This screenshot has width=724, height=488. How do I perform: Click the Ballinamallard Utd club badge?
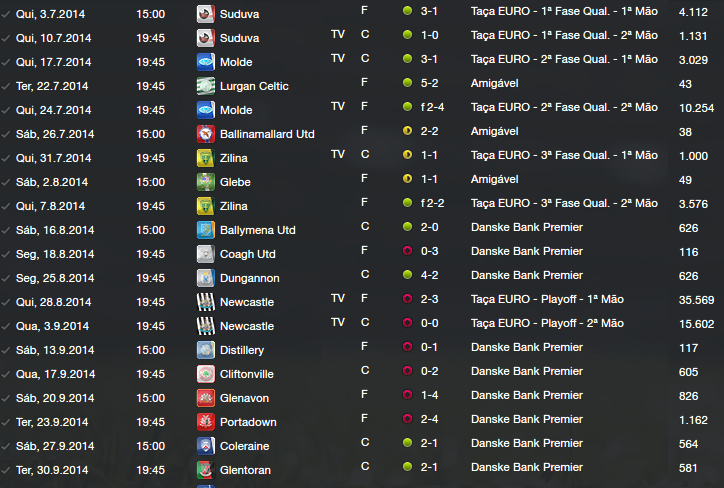pos(205,134)
